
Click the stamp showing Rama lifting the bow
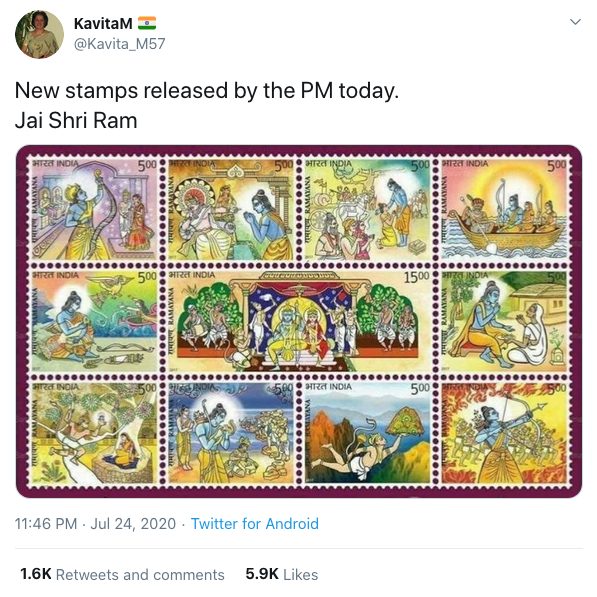[94, 210]
